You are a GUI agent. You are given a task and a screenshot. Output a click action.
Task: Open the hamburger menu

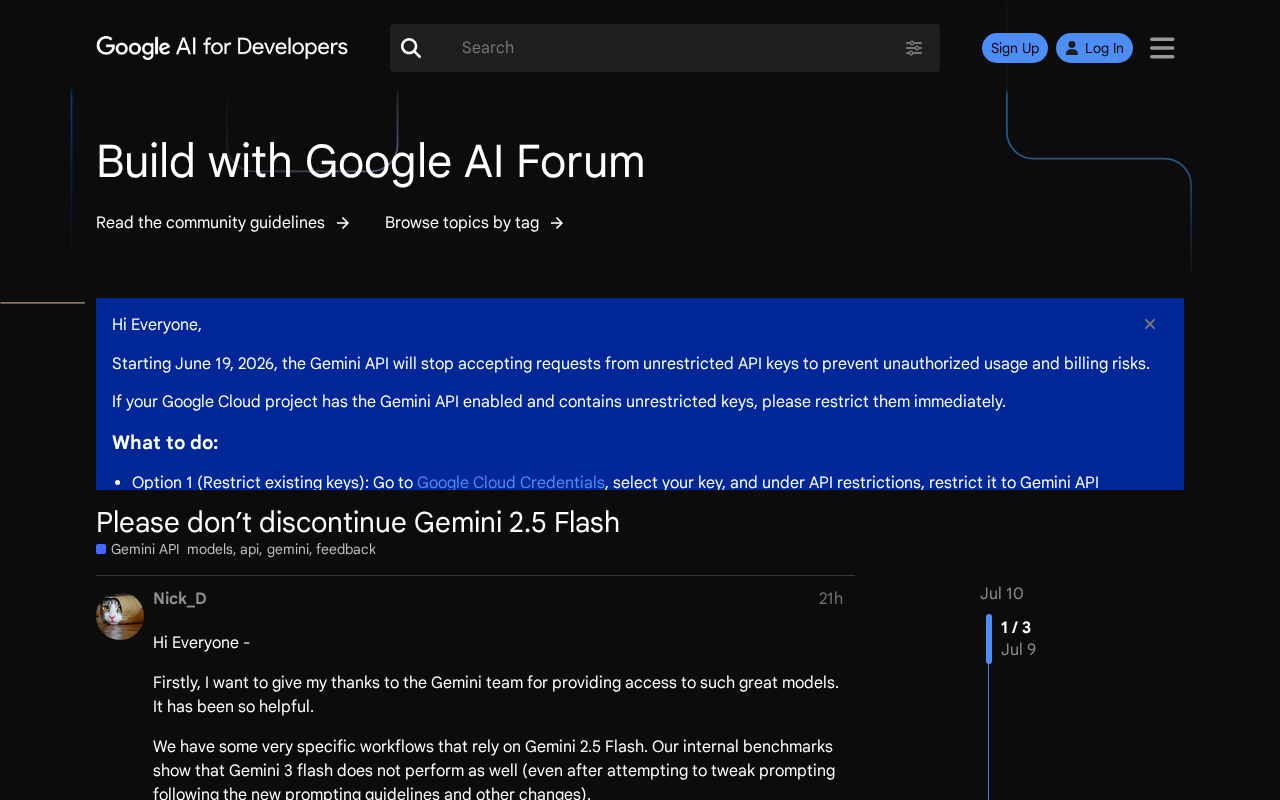pyautogui.click(x=1162, y=48)
